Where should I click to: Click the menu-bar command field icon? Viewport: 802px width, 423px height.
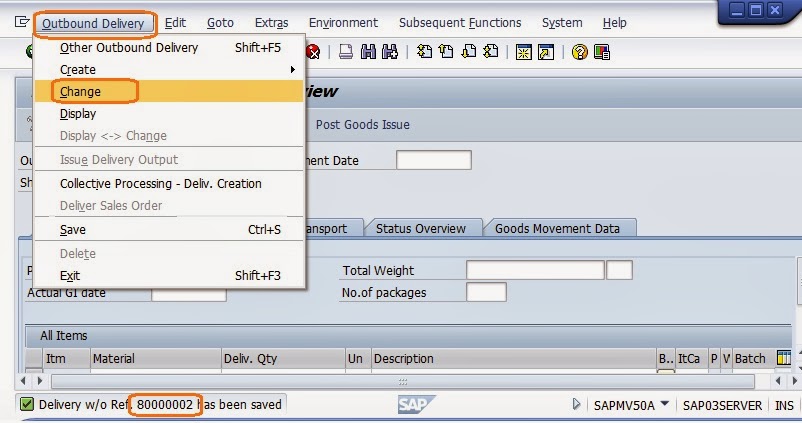click(22, 22)
